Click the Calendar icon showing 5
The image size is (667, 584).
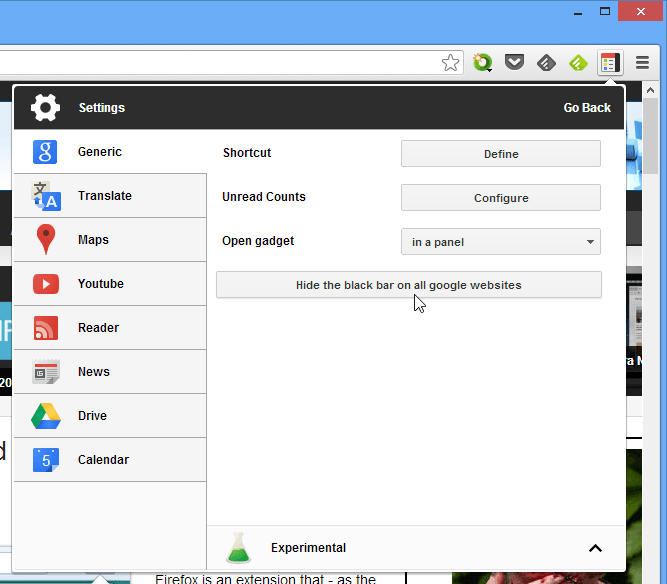(46, 460)
